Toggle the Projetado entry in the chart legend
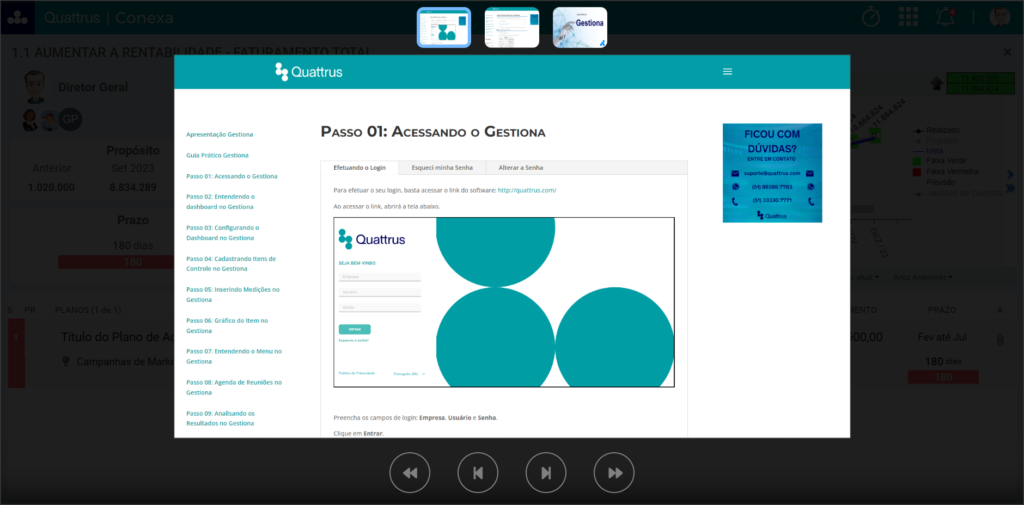 pyautogui.click(x=938, y=140)
